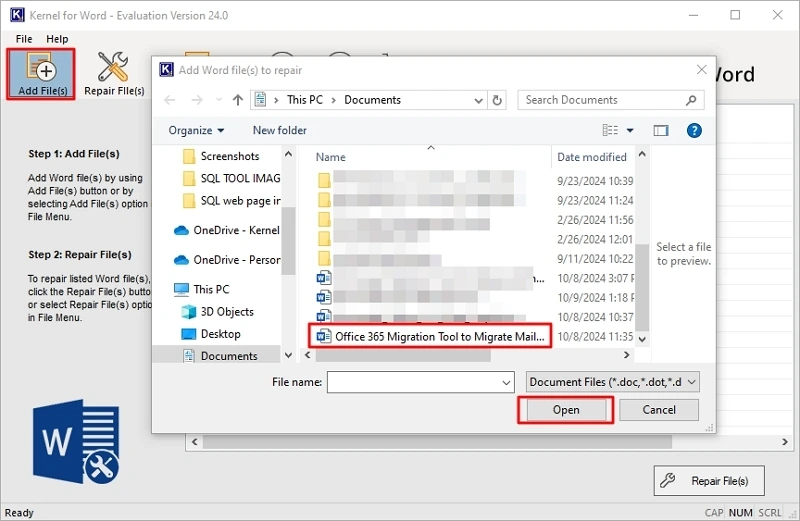Image resolution: width=800 pixels, height=521 pixels.
Task: Close the Add Word file(s) dialog
Action: pyautogui.click(x=702, y=70)
